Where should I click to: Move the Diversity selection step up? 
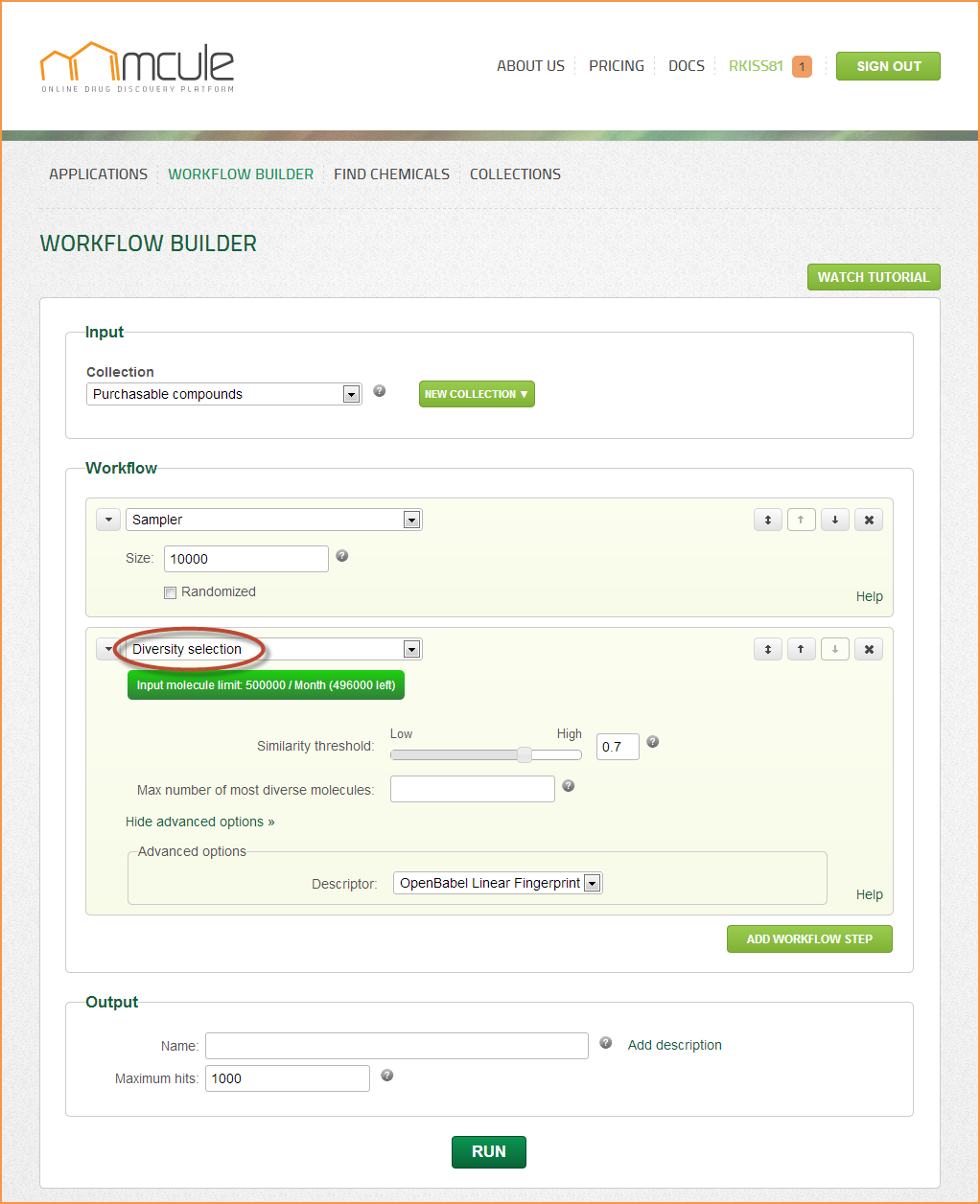point(801,649)
